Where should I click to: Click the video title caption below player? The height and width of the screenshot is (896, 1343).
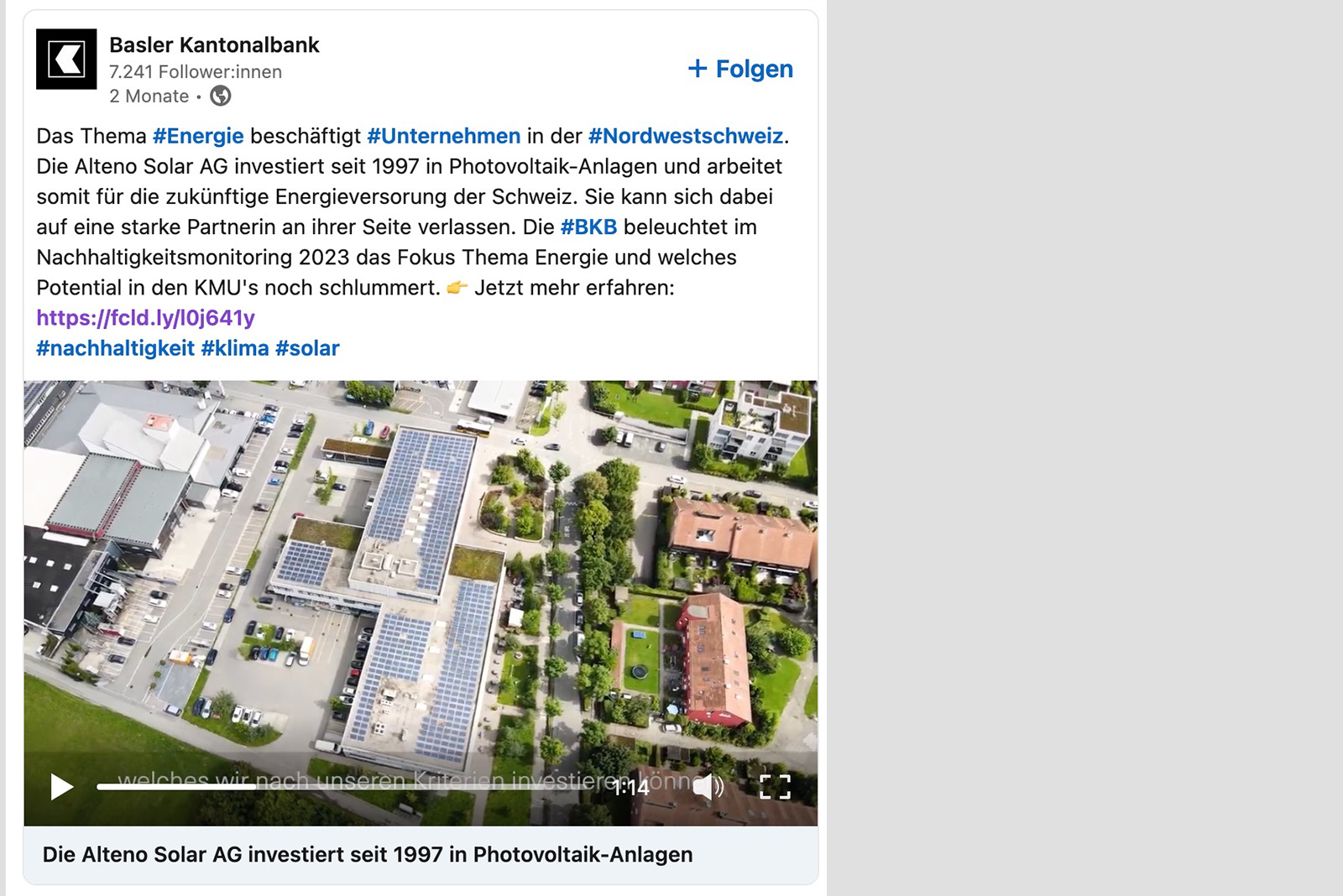[368, 855]
